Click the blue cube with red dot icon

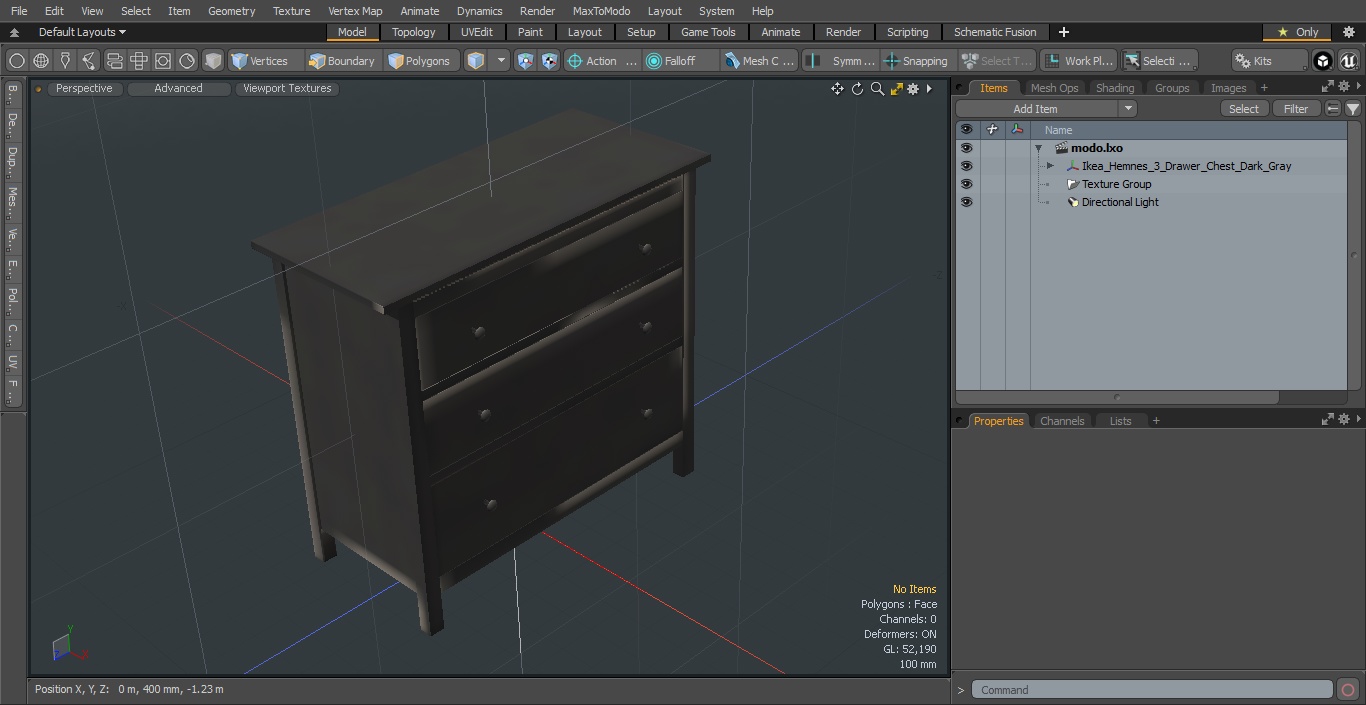click(526, 61)
